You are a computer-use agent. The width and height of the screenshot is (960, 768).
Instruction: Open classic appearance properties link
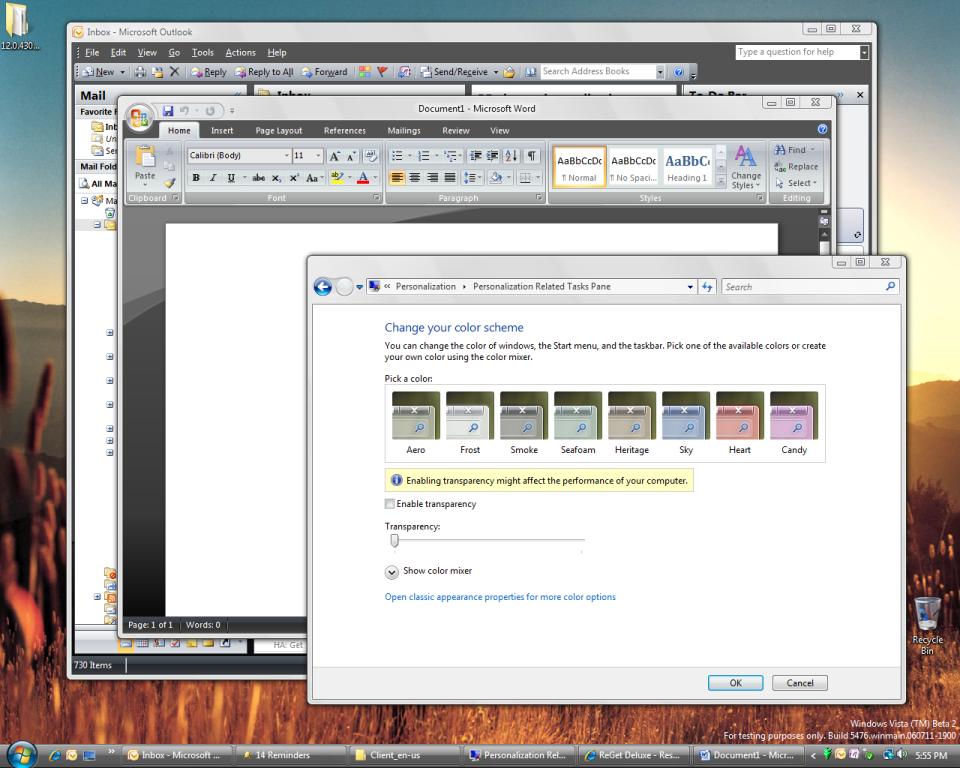point(500,597)
